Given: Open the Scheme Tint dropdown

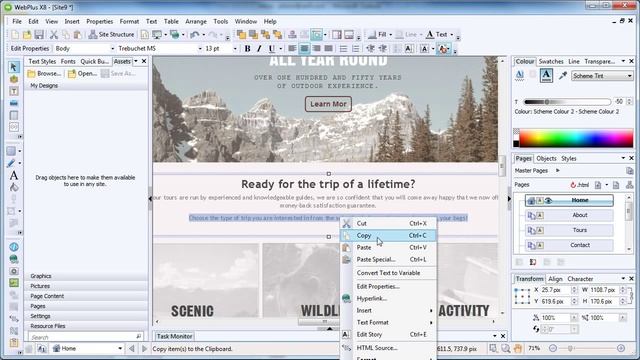Looking at the screenshot, I should (602, 76).
